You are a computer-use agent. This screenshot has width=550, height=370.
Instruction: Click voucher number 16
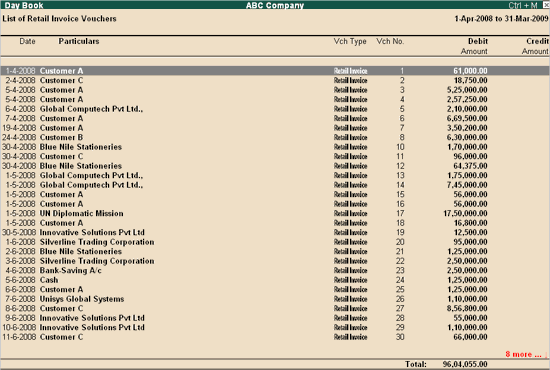tap(400, 204)
